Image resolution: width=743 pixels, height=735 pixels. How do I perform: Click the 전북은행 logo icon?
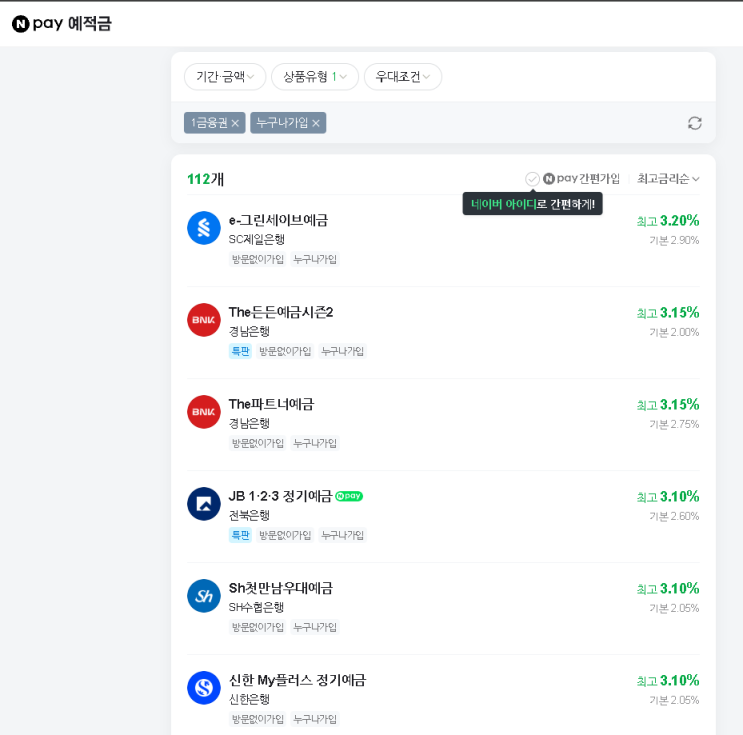click(204, 504)
